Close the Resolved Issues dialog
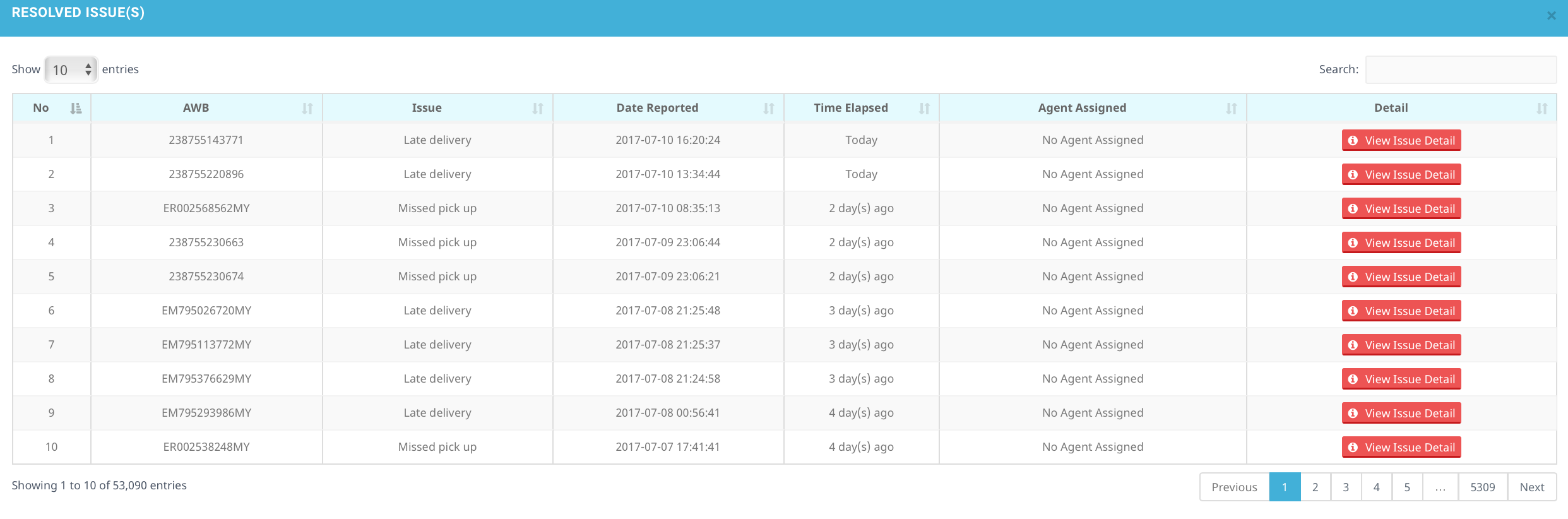The height and width of the screenshot is (519, 1568). pos(1551,16)
